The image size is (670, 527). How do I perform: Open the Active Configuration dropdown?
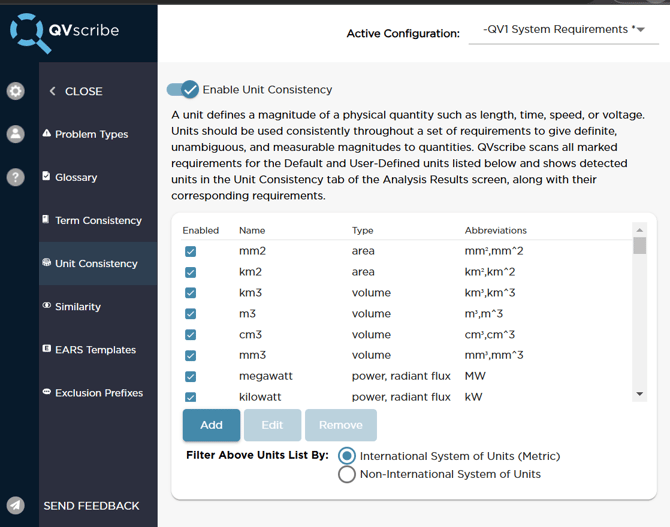pos(563,31)
